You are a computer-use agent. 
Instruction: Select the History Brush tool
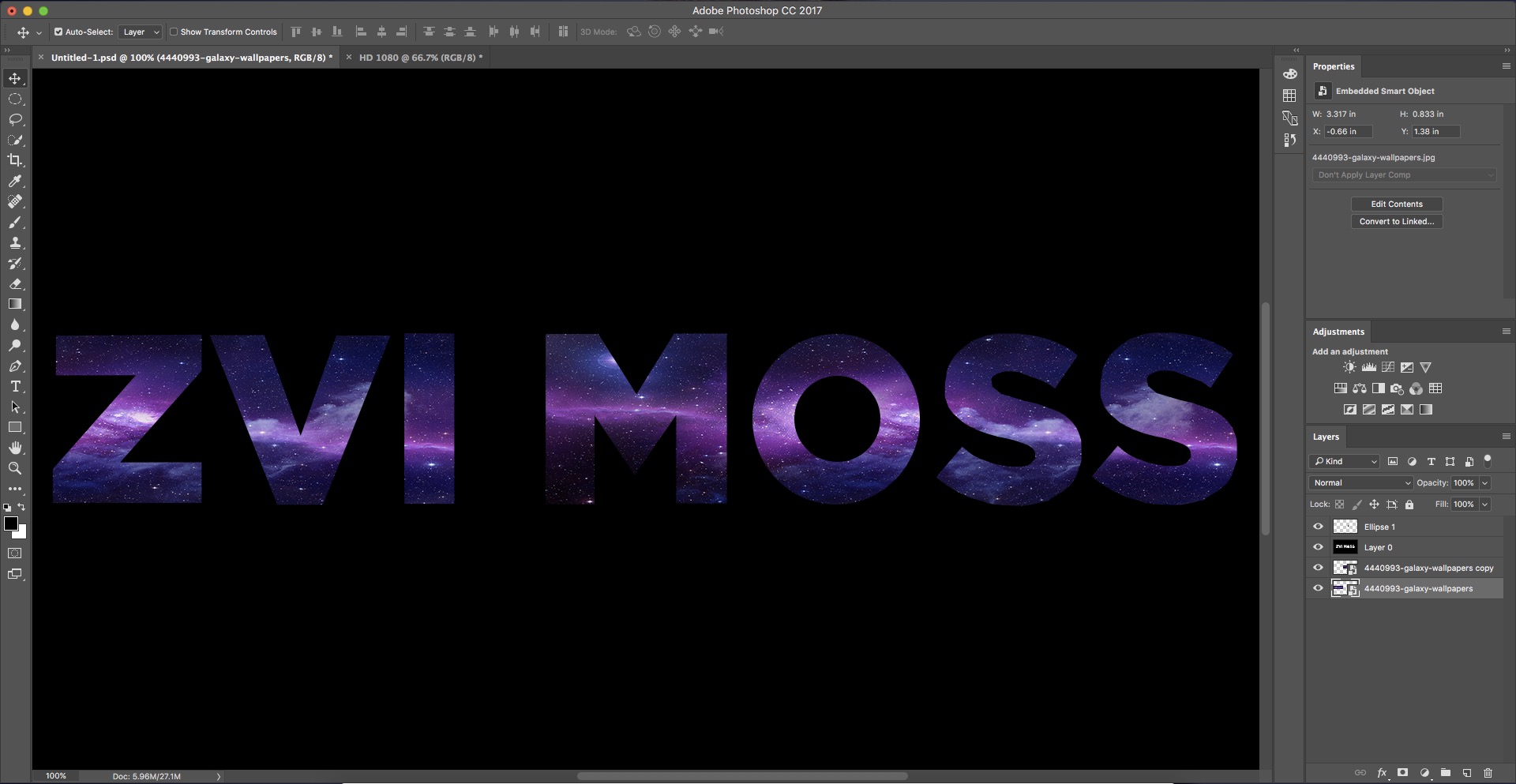(x=15, y=263)
